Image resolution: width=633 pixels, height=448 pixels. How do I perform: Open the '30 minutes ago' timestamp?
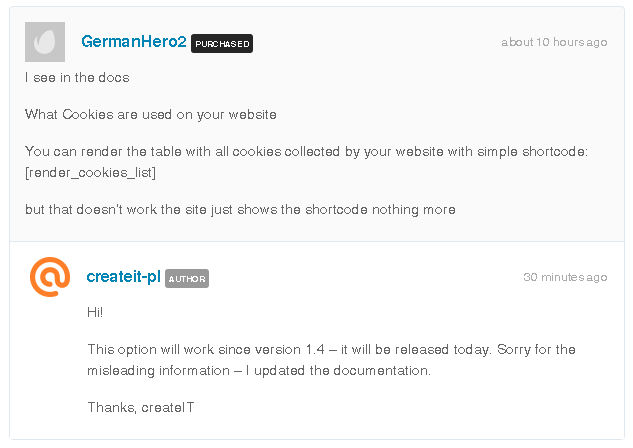[565, 277]
